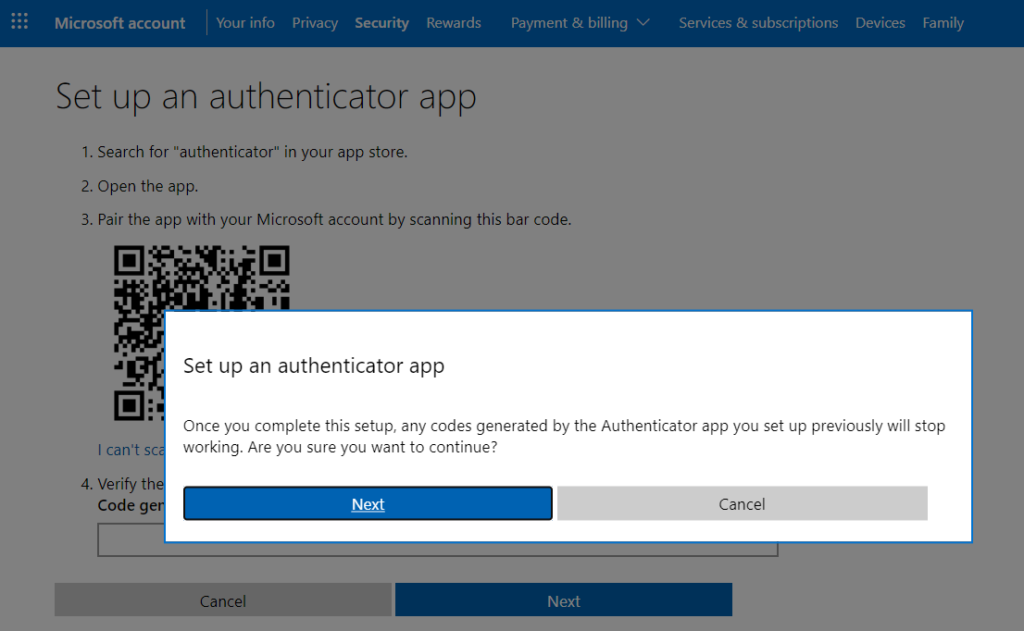Viewport: 1024px width, 631px height.
Task: Open the Privacy tab
Action: [315, 22]
